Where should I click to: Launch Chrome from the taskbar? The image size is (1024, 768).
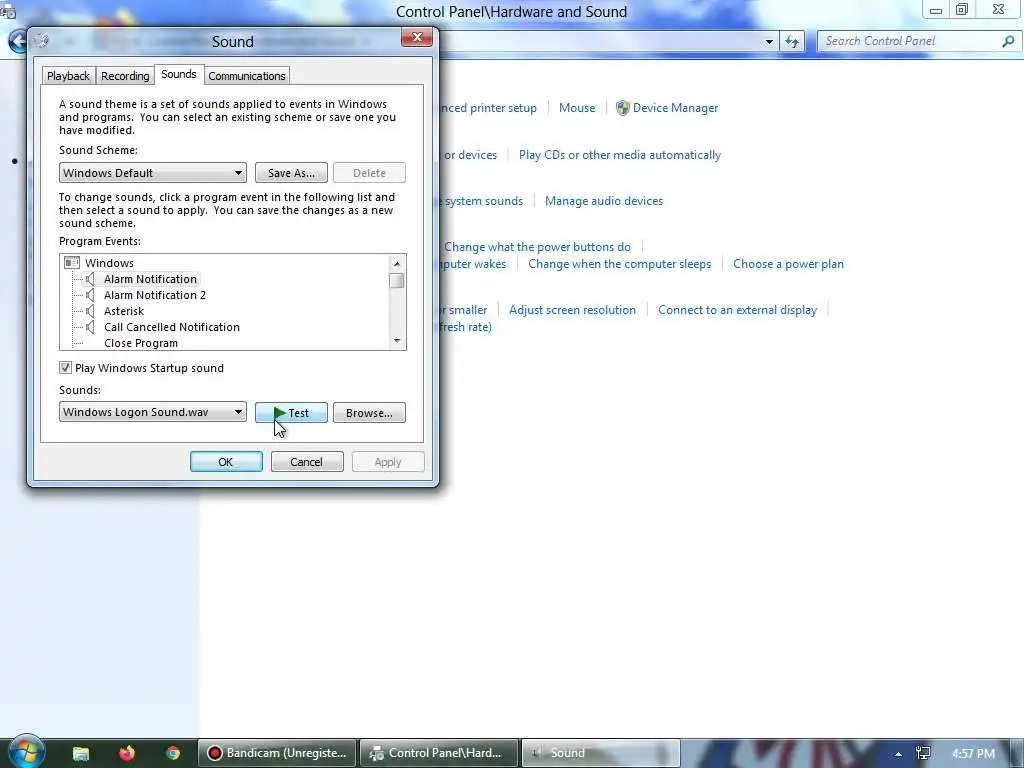[173, 753]
